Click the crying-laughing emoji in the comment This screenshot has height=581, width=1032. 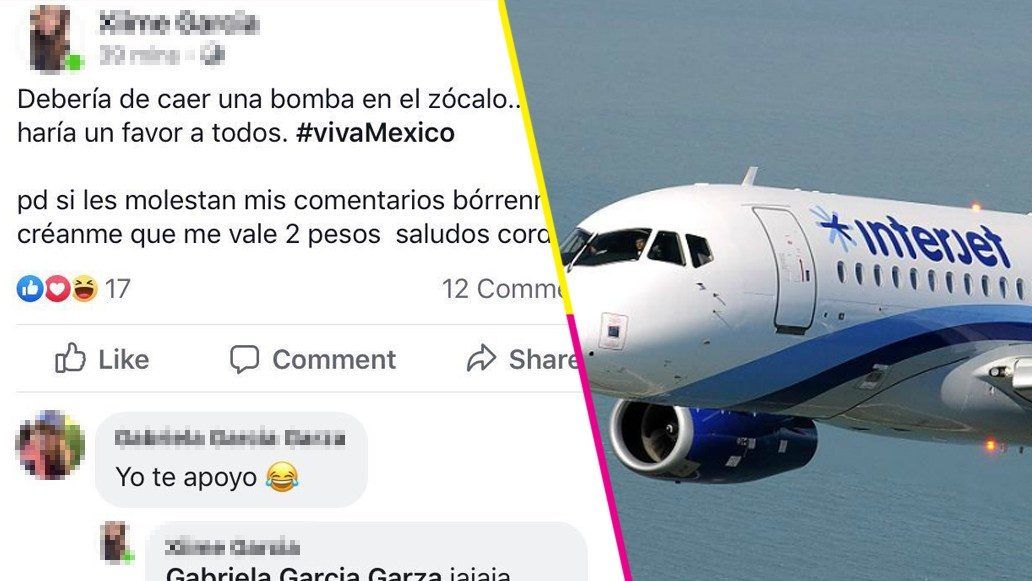[x=282, y=477]
